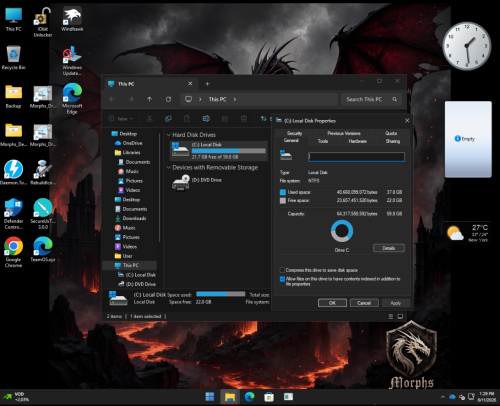Switch to the Security tab
Viewport: 500px width, 406px height.
point(295,133)
